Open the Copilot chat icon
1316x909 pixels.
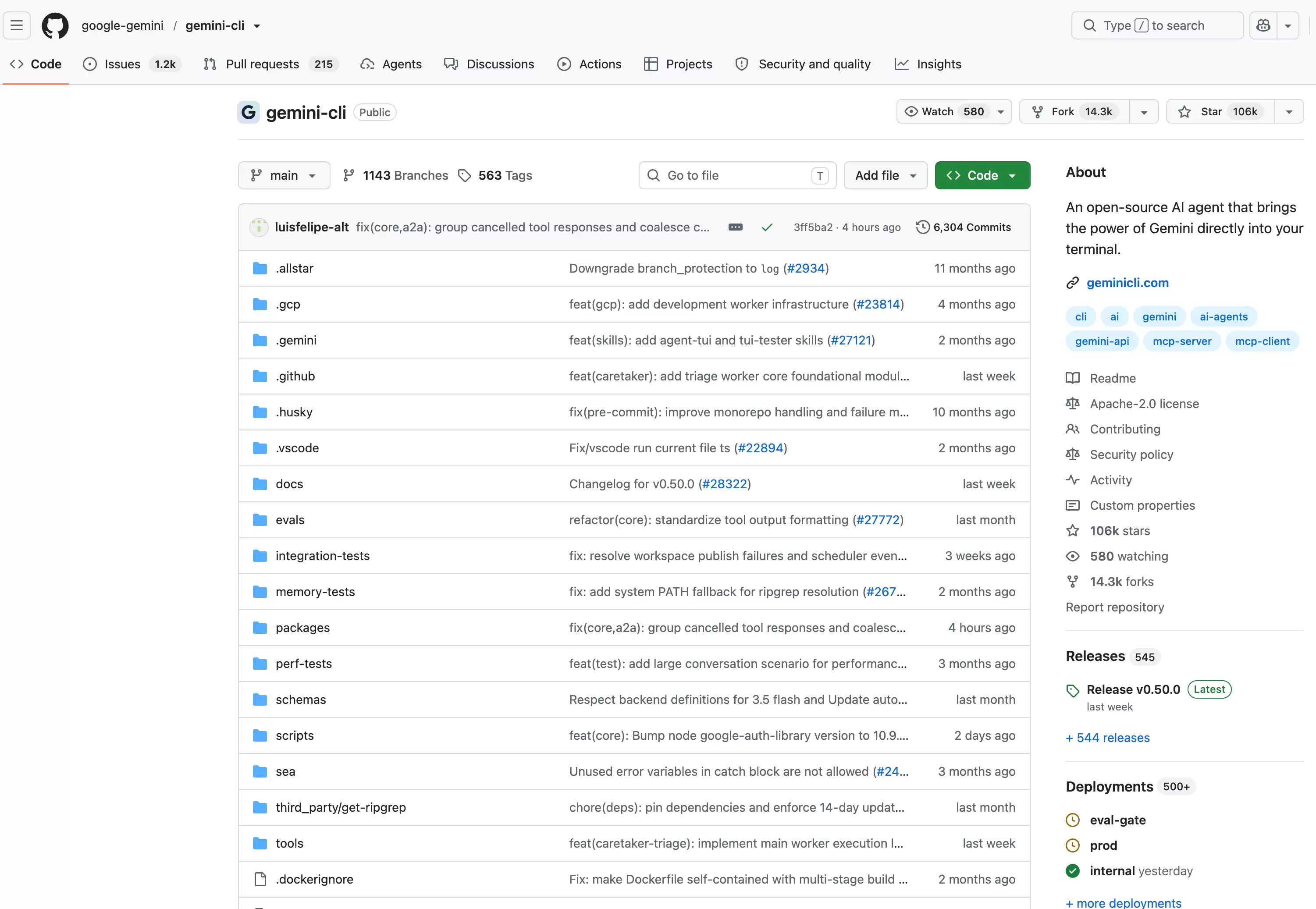click(x=1263, y=25)
